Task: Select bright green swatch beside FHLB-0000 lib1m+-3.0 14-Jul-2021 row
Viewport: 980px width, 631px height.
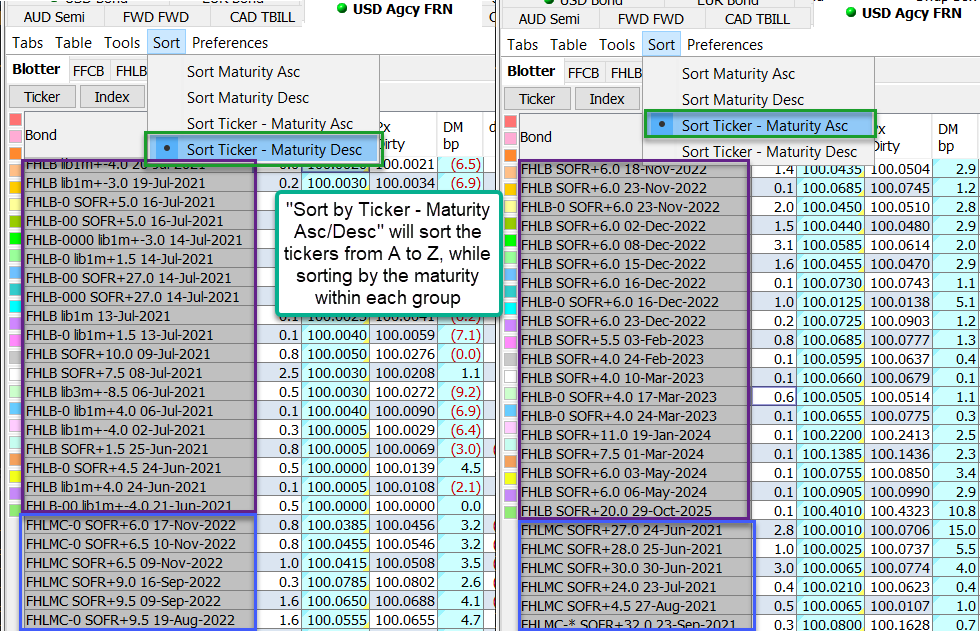Action: 16,238
